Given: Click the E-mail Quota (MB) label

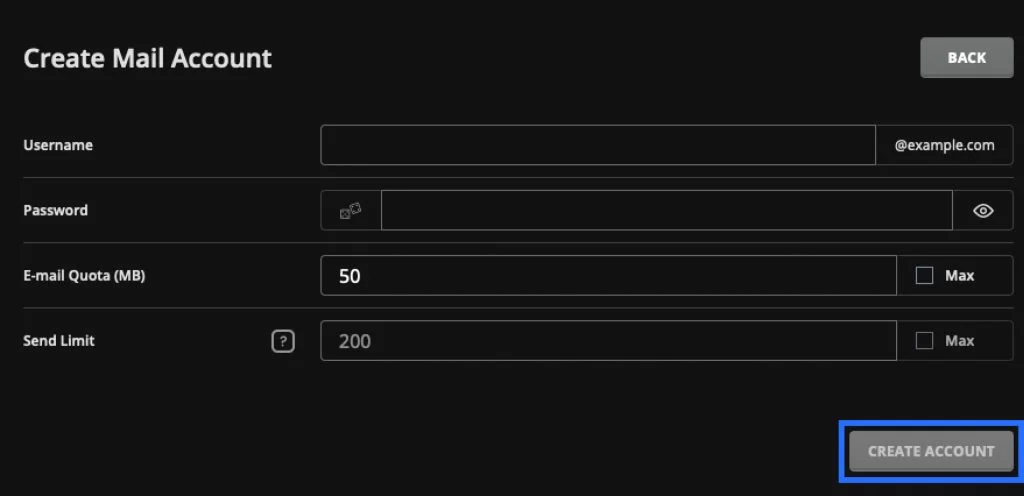Looking at the screenshot, I should (84, 276).
